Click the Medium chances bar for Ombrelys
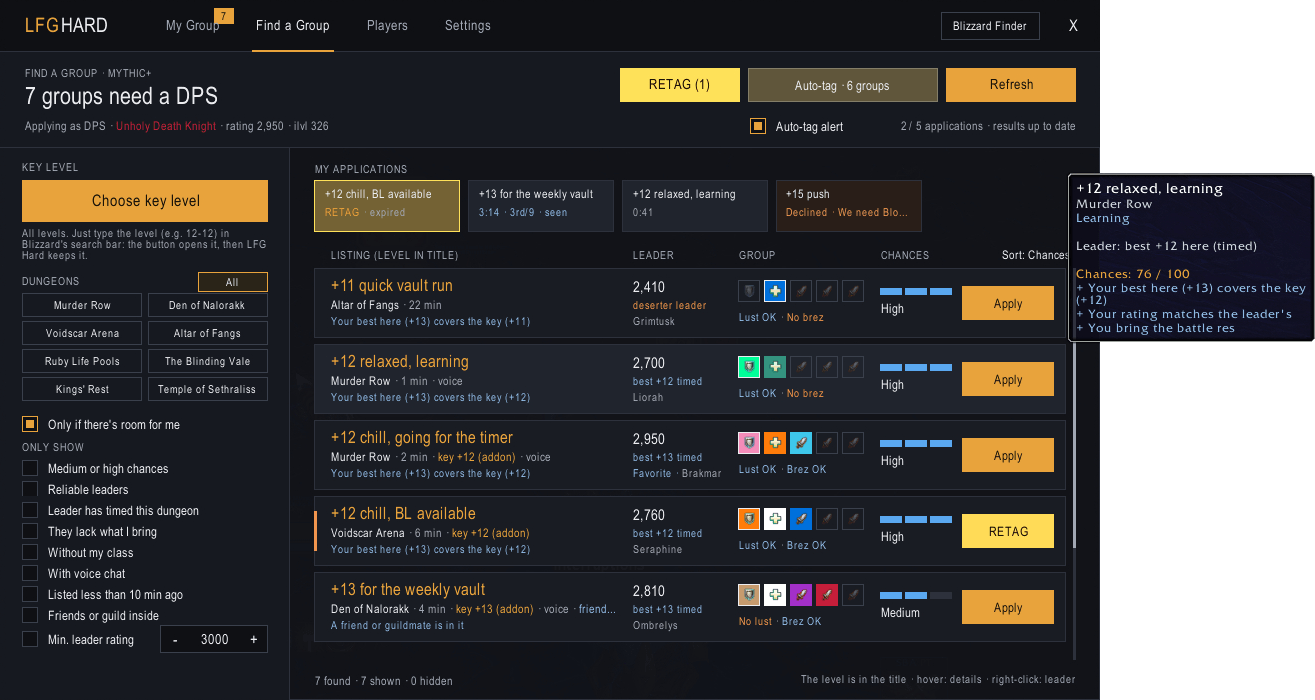 [x=916, y=595]
